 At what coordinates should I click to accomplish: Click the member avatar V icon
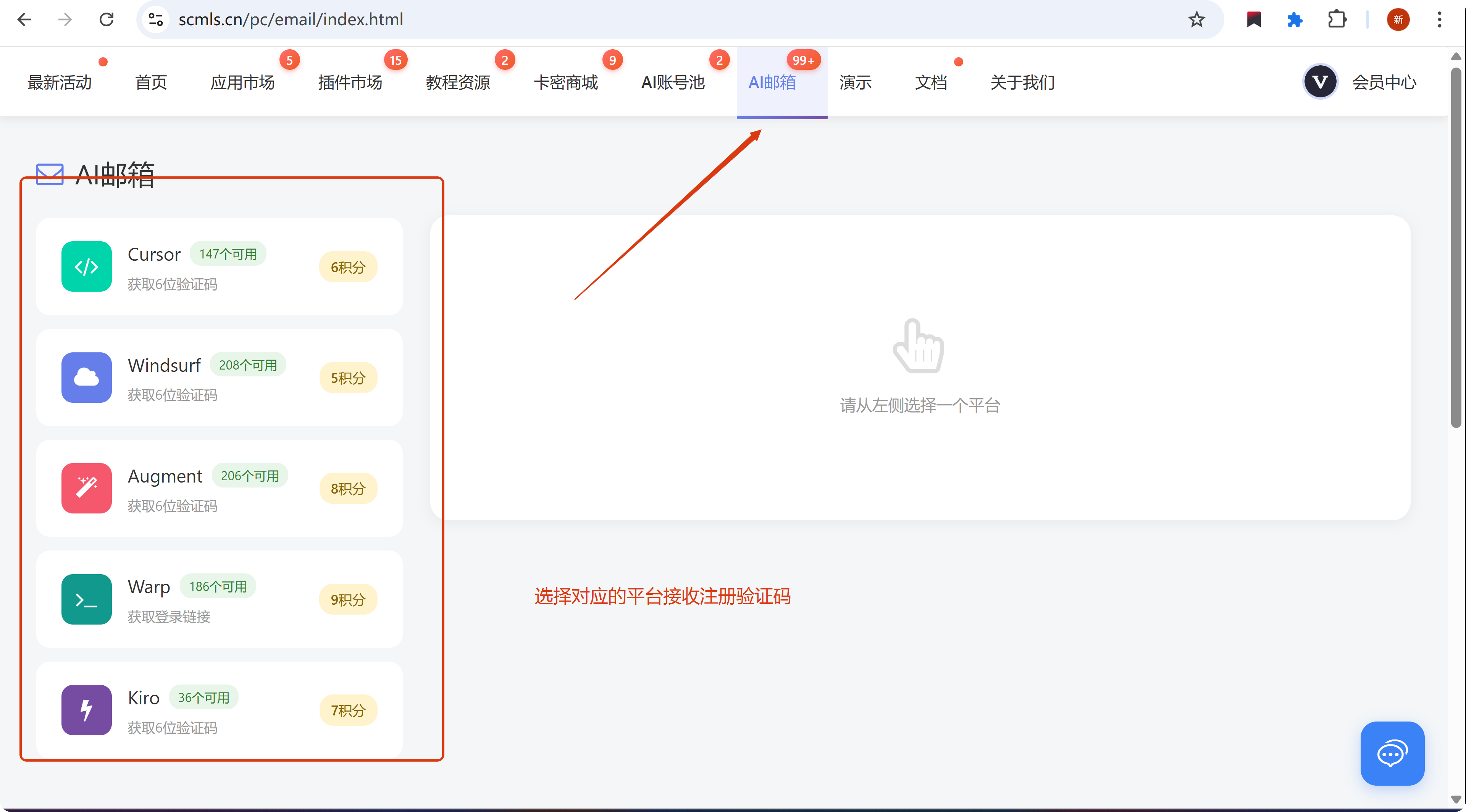[1319, 82]
